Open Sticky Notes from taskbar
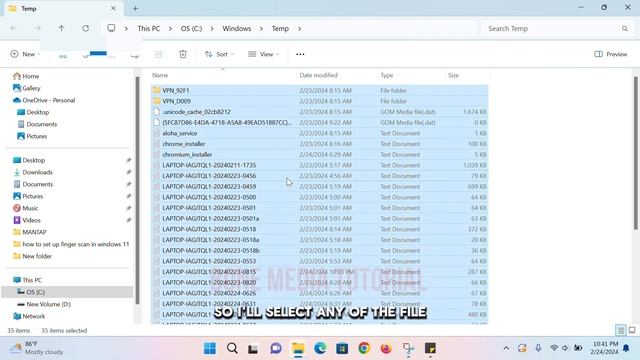 coord(430,348)
